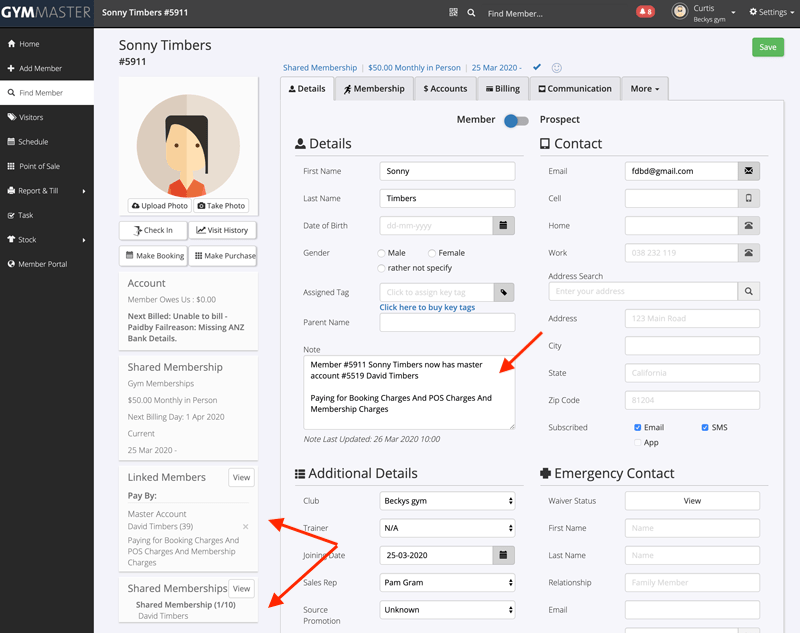
Task: Click the First Name input field
Action: click(x=447, y=171)
